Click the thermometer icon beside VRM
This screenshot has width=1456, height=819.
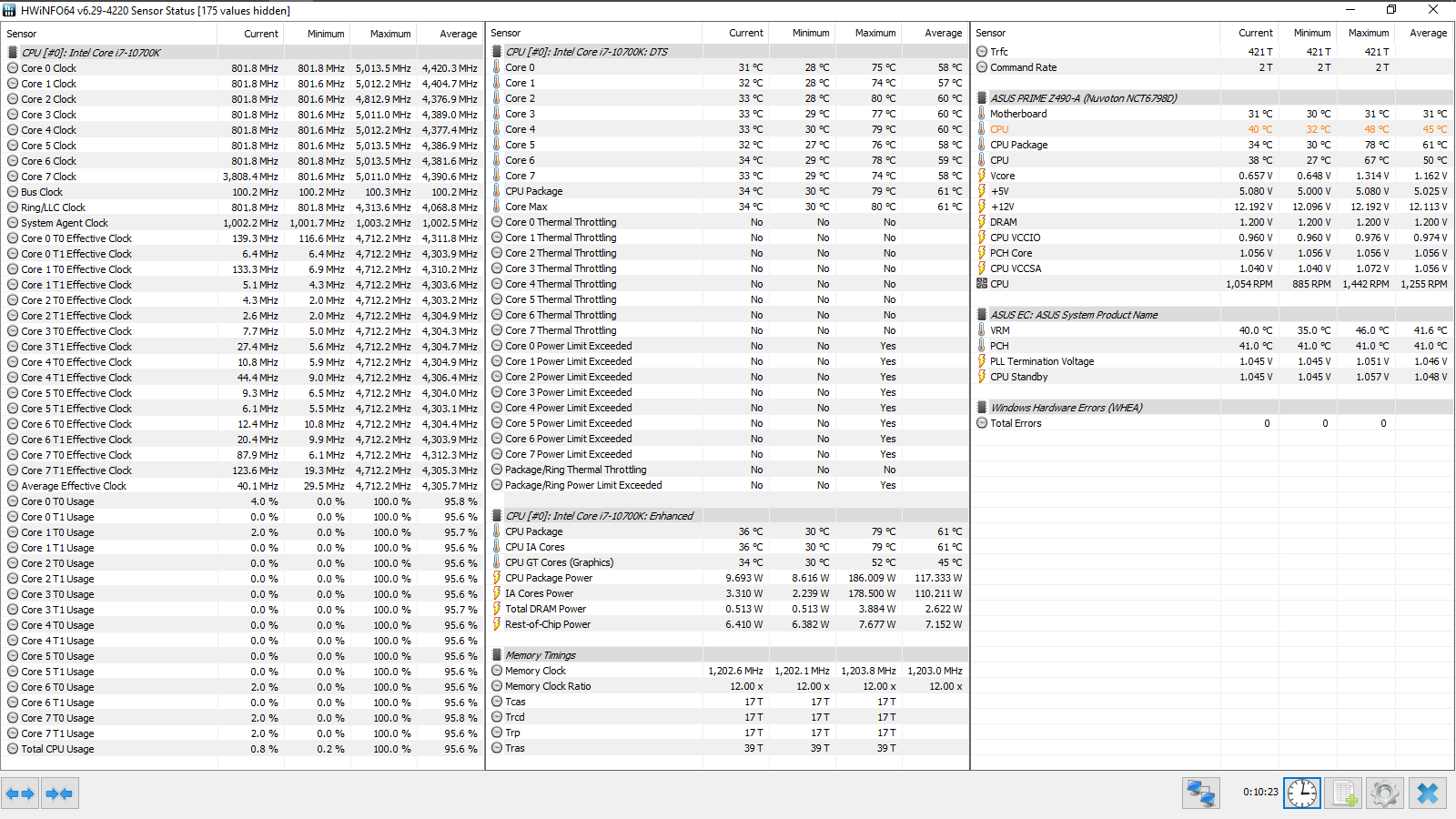coord(982,330)
